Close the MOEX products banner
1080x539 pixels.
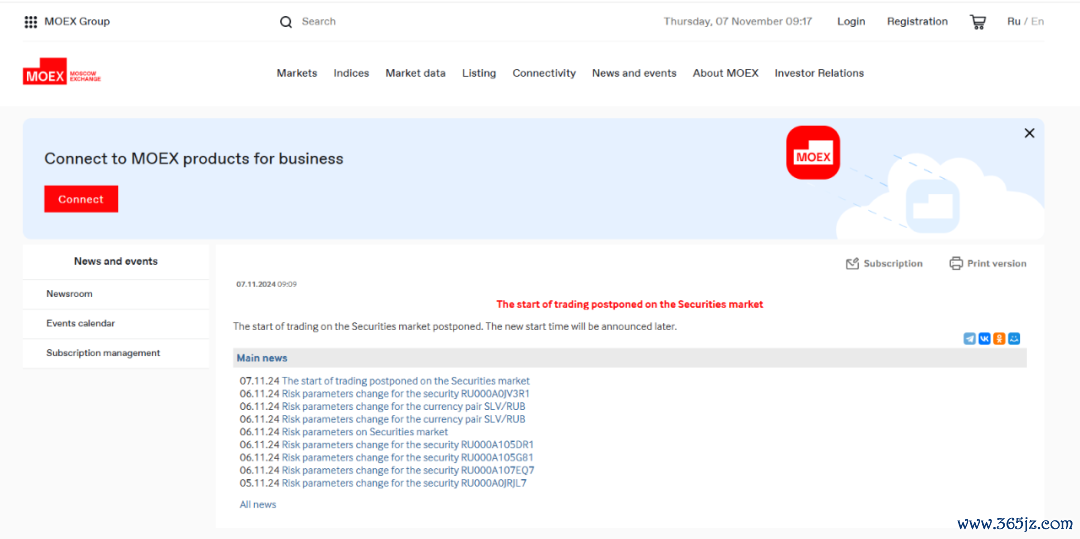(1029, 133)
